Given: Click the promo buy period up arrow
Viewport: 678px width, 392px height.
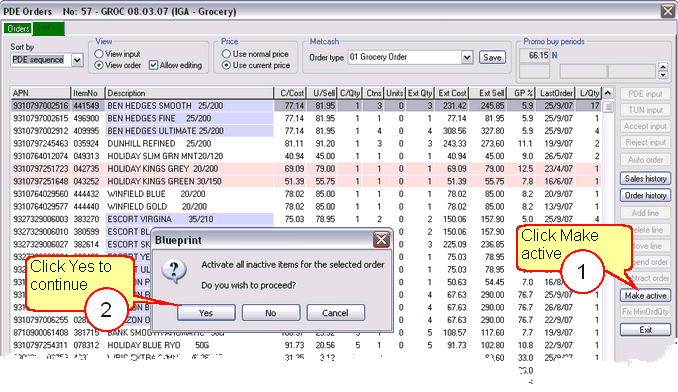Looking at the screenshot, I should (663, 67).
